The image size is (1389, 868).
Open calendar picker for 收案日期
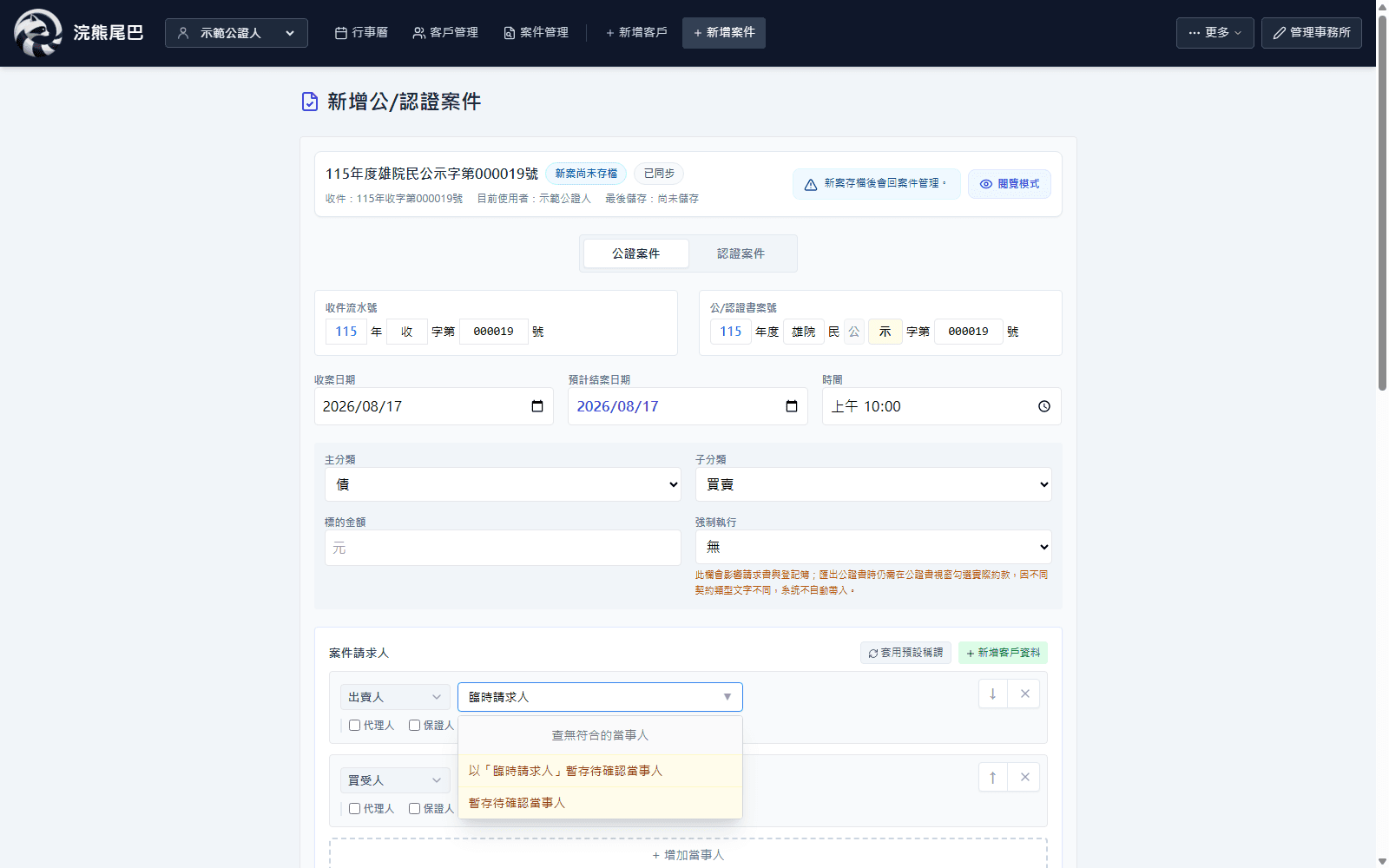coord(537,406)
